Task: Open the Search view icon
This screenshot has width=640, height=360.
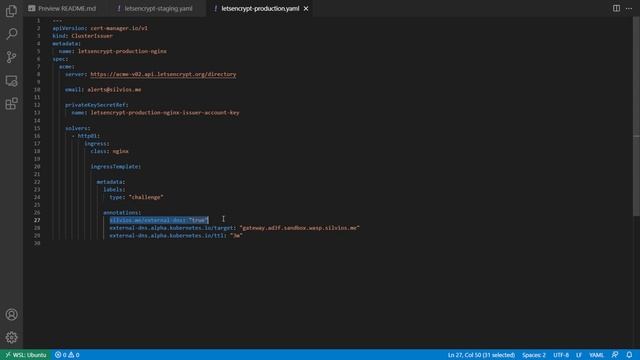Action: pos(11,34)
